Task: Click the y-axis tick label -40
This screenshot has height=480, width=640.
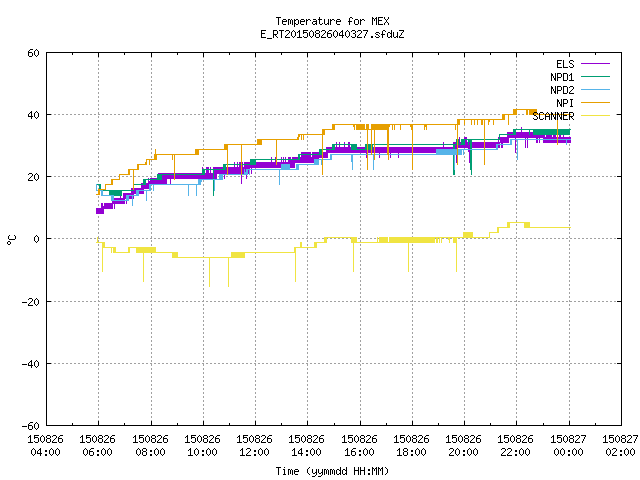Action: [x=31, y=364]
